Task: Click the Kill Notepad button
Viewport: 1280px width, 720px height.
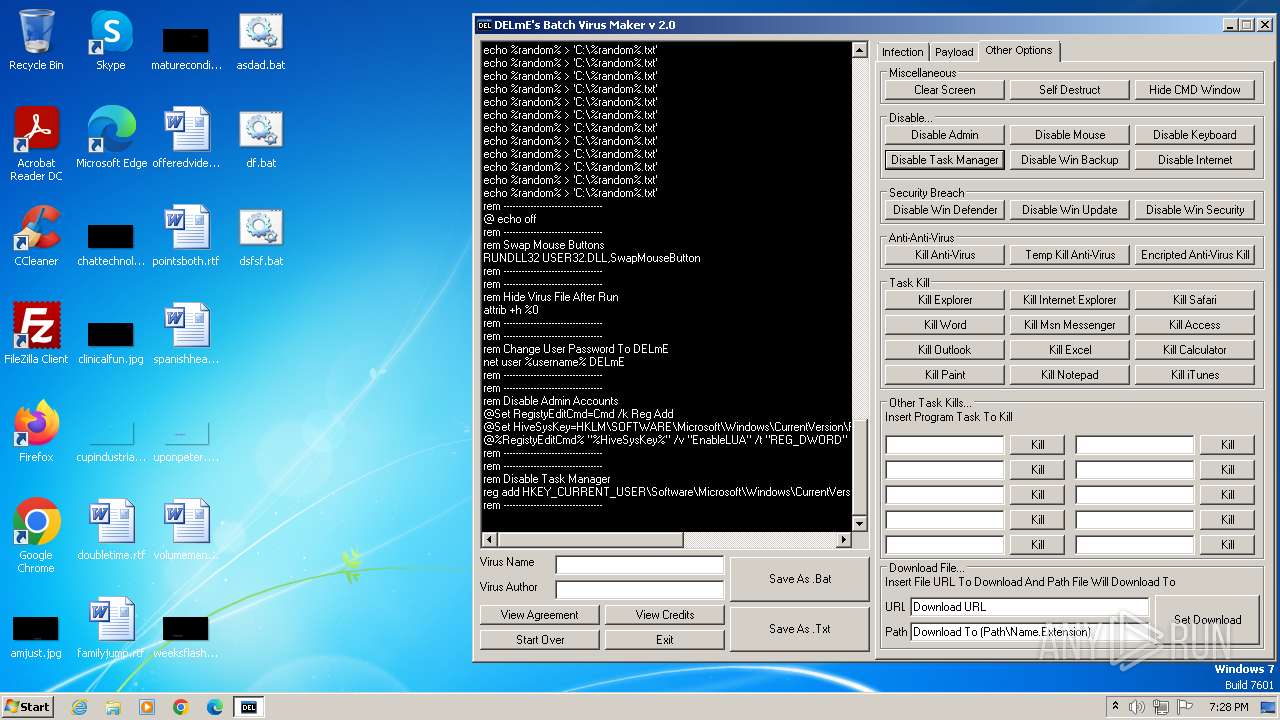Action: tap(1069, 375)
